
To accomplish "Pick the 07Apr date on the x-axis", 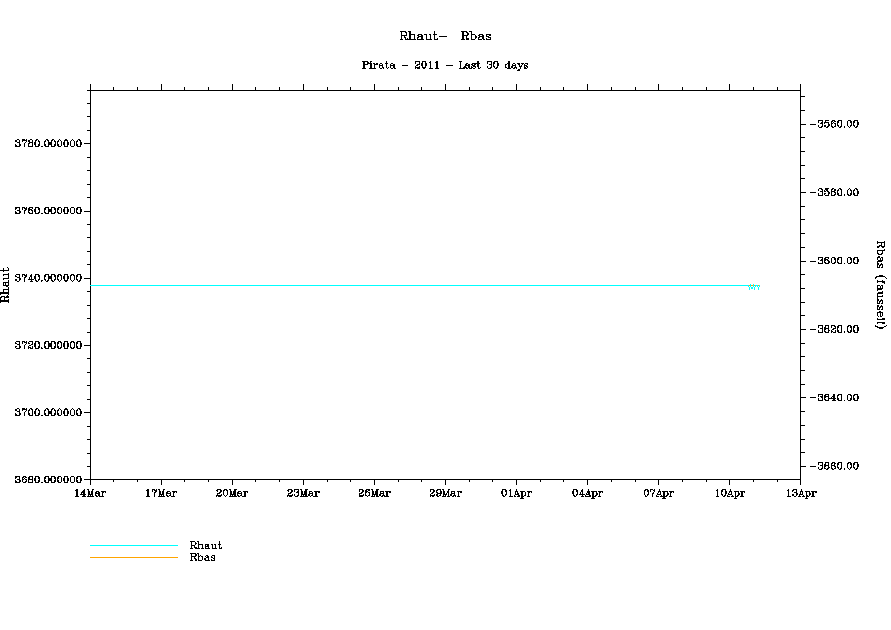I will (x=658, y=493).
